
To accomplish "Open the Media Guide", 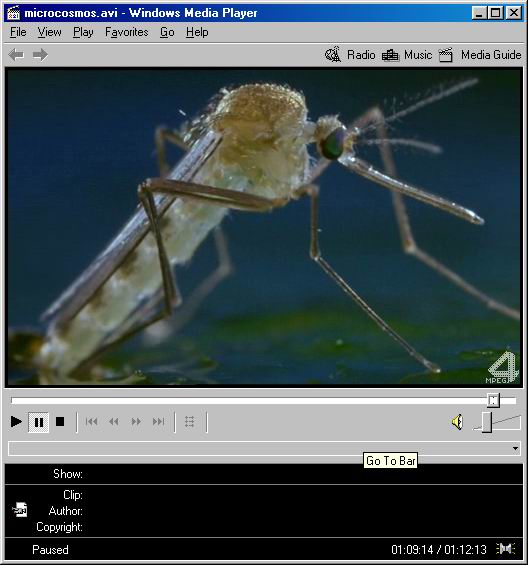I will (x=480, y=55).
